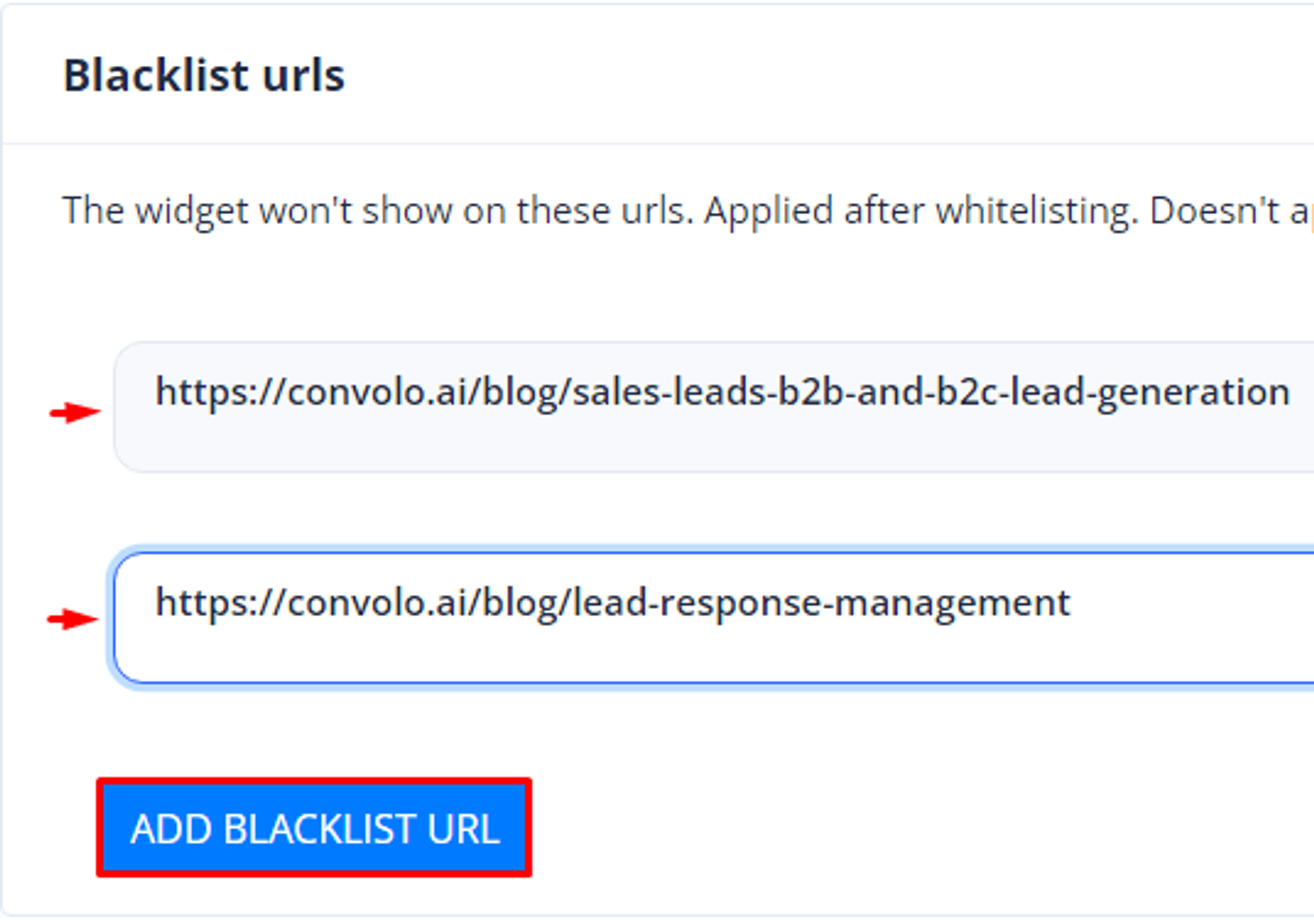Click the red arrow beside the second URL
The height and width of the screenshot is (924, 1314).
click(73, 619)
